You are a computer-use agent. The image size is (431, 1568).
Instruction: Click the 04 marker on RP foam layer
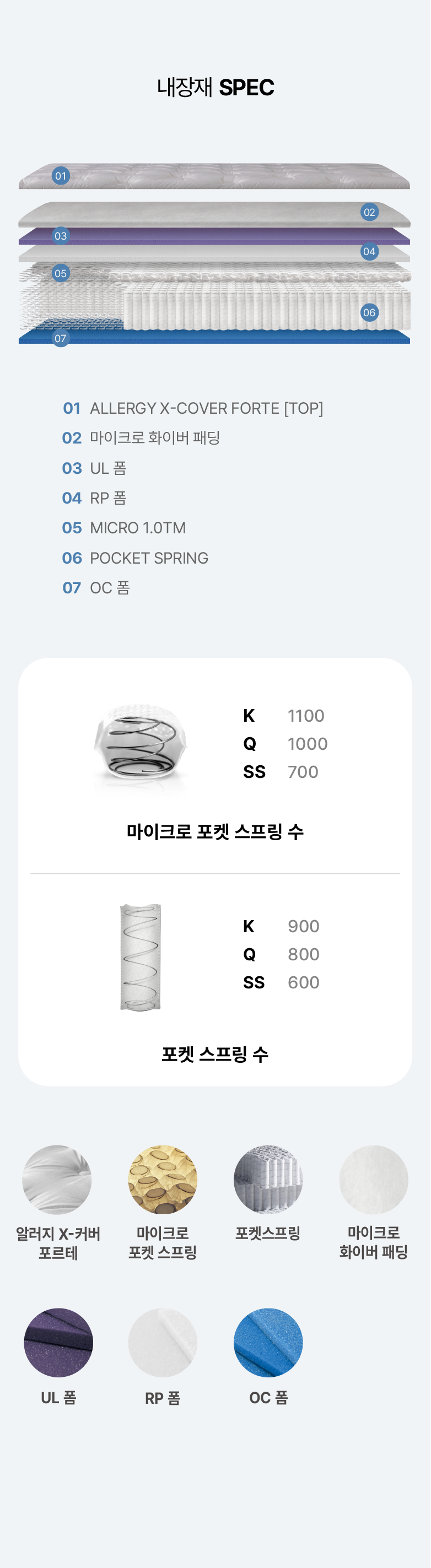point(369,251)
